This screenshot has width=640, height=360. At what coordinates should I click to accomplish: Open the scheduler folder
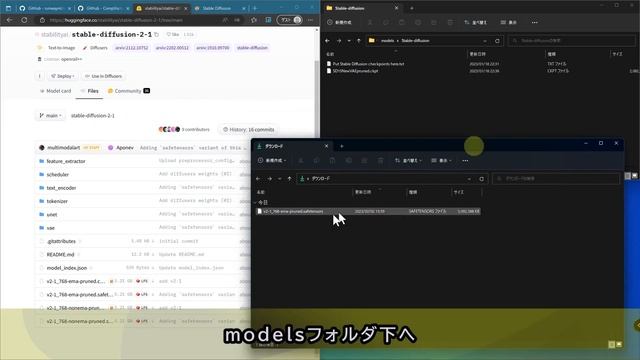[x=58, y=174]
